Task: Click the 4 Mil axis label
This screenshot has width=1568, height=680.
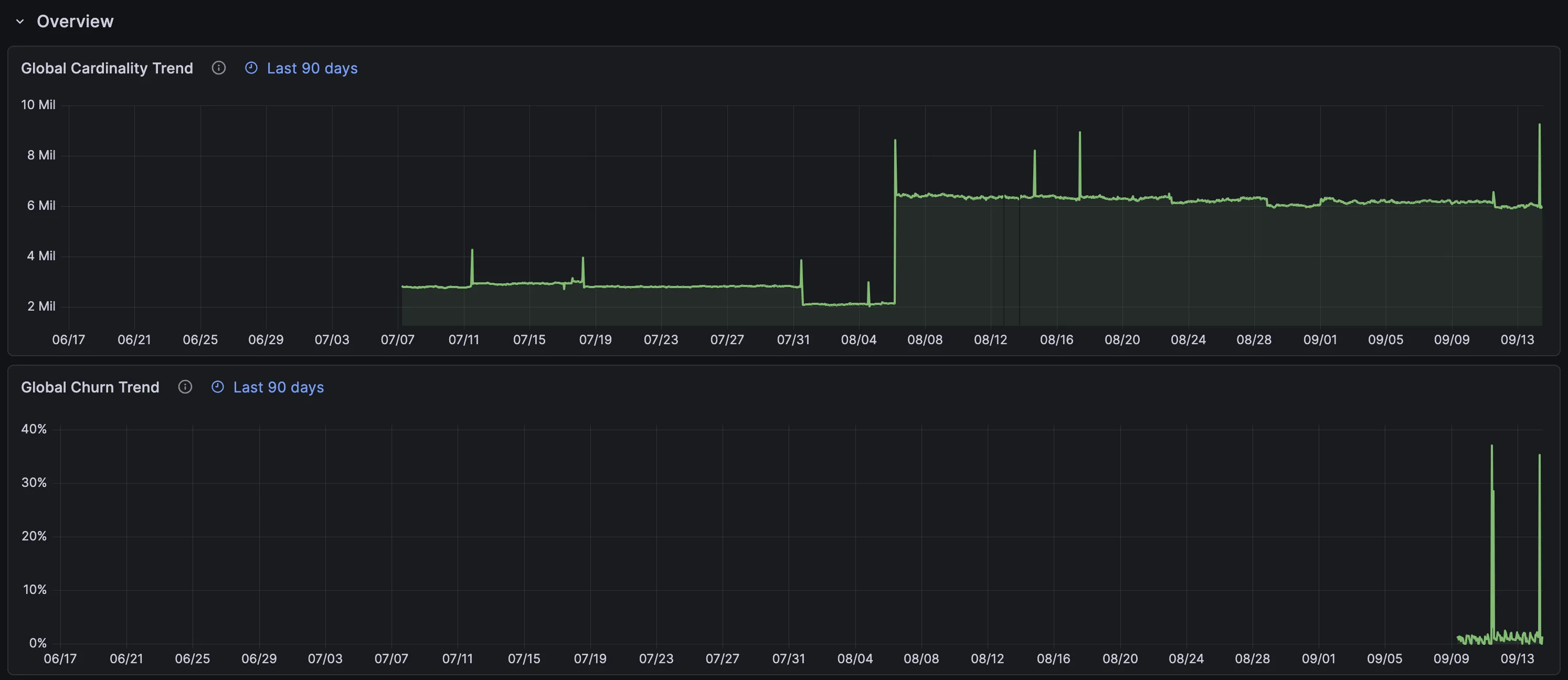Action: (x=41, y=256)
